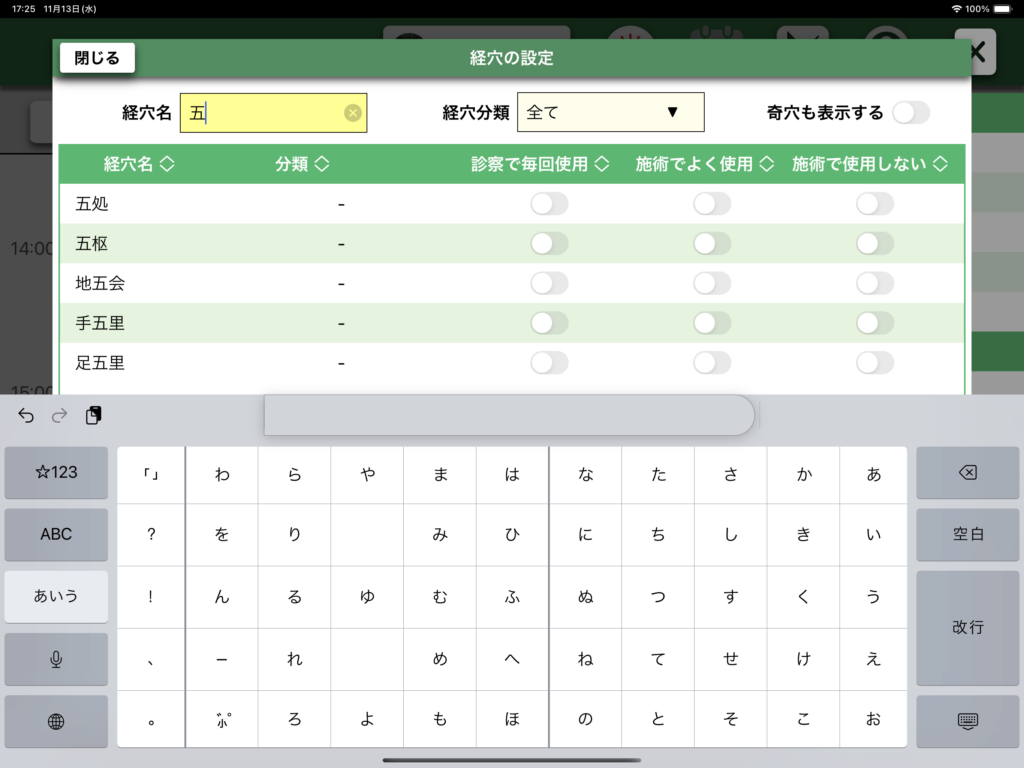Toggle 診察で毎回使用 for 五処
This screenshot has width=1024, height=768.
(549, 204)
